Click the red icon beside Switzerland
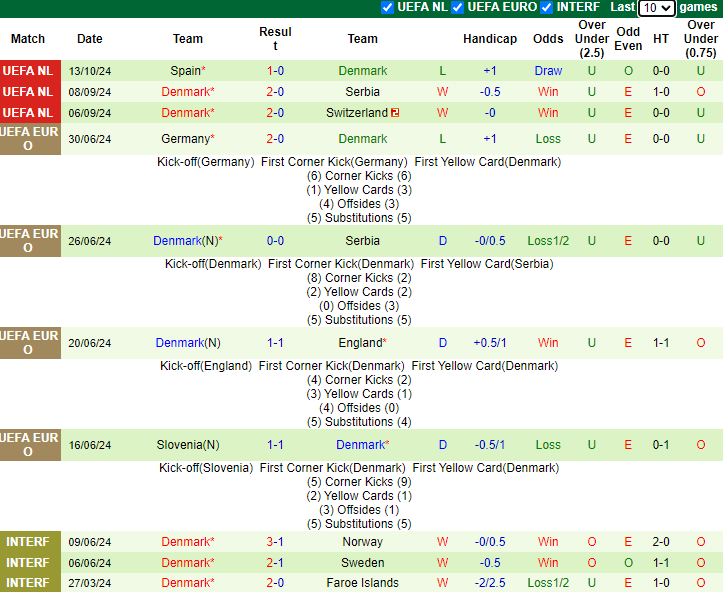723x592 pixels. pos(395,113)
